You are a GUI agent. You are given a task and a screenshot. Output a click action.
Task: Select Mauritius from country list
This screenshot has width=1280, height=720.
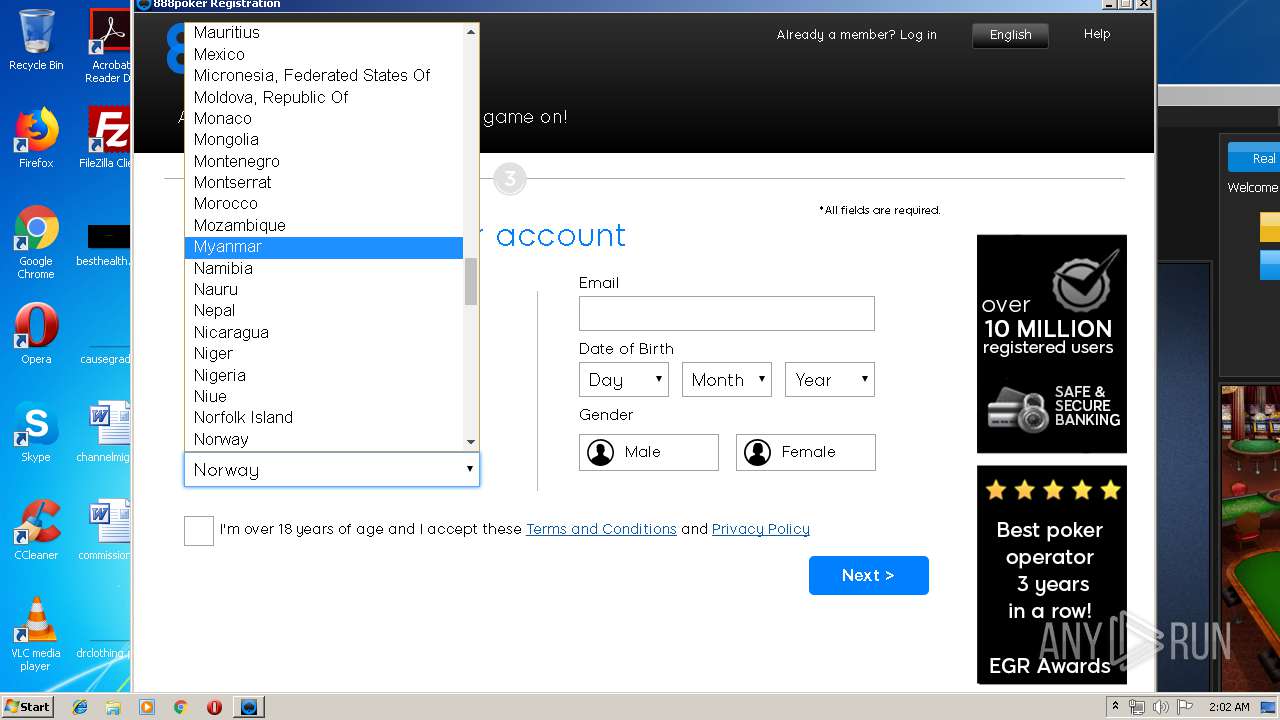324,33
